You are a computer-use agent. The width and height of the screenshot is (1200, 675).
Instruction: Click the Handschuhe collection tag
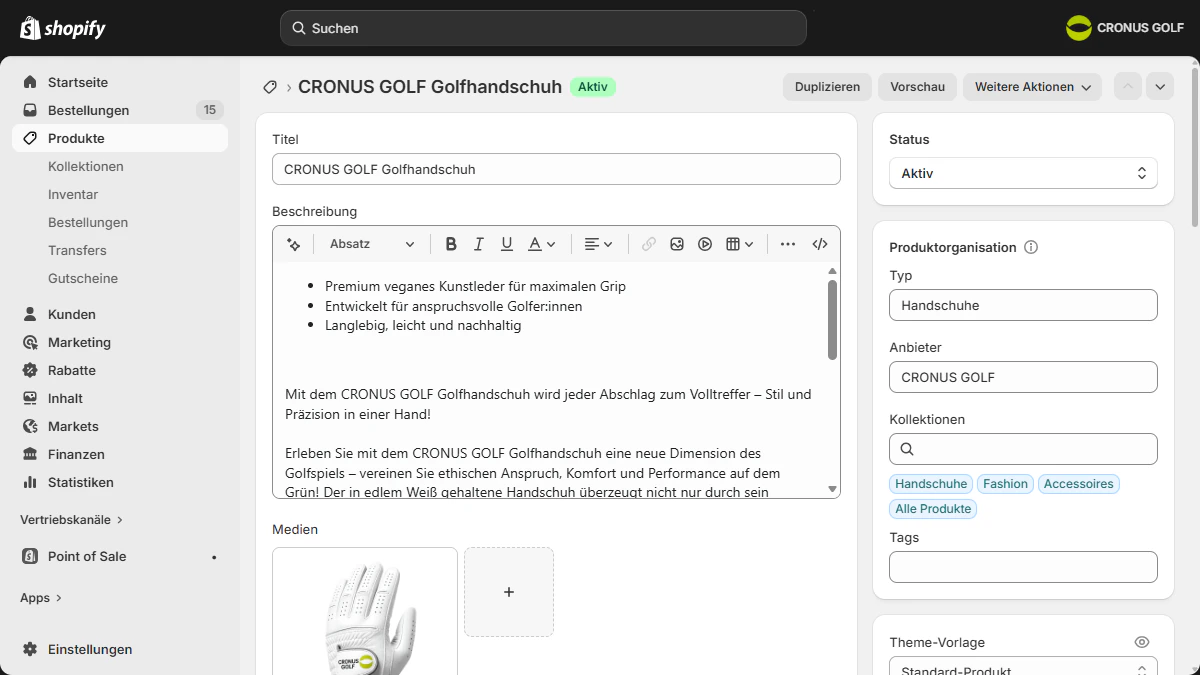(x=931, y=484)
